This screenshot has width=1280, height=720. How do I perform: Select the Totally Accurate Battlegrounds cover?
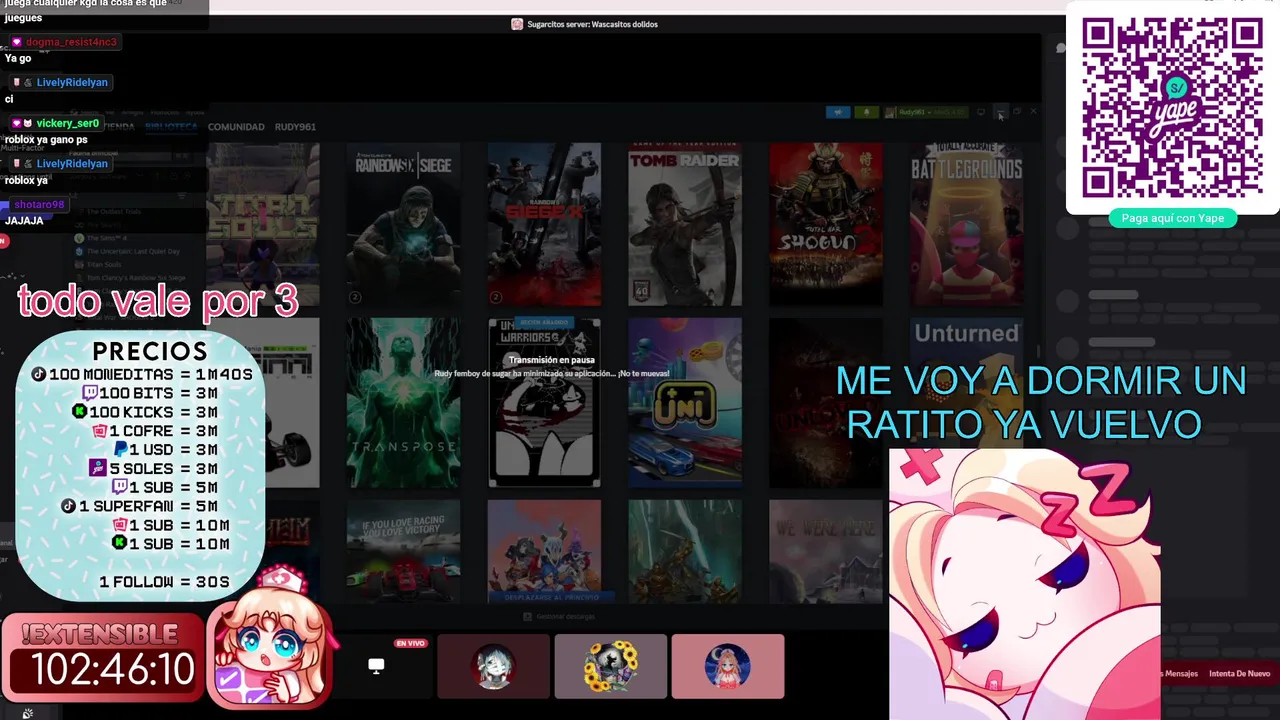966,225
